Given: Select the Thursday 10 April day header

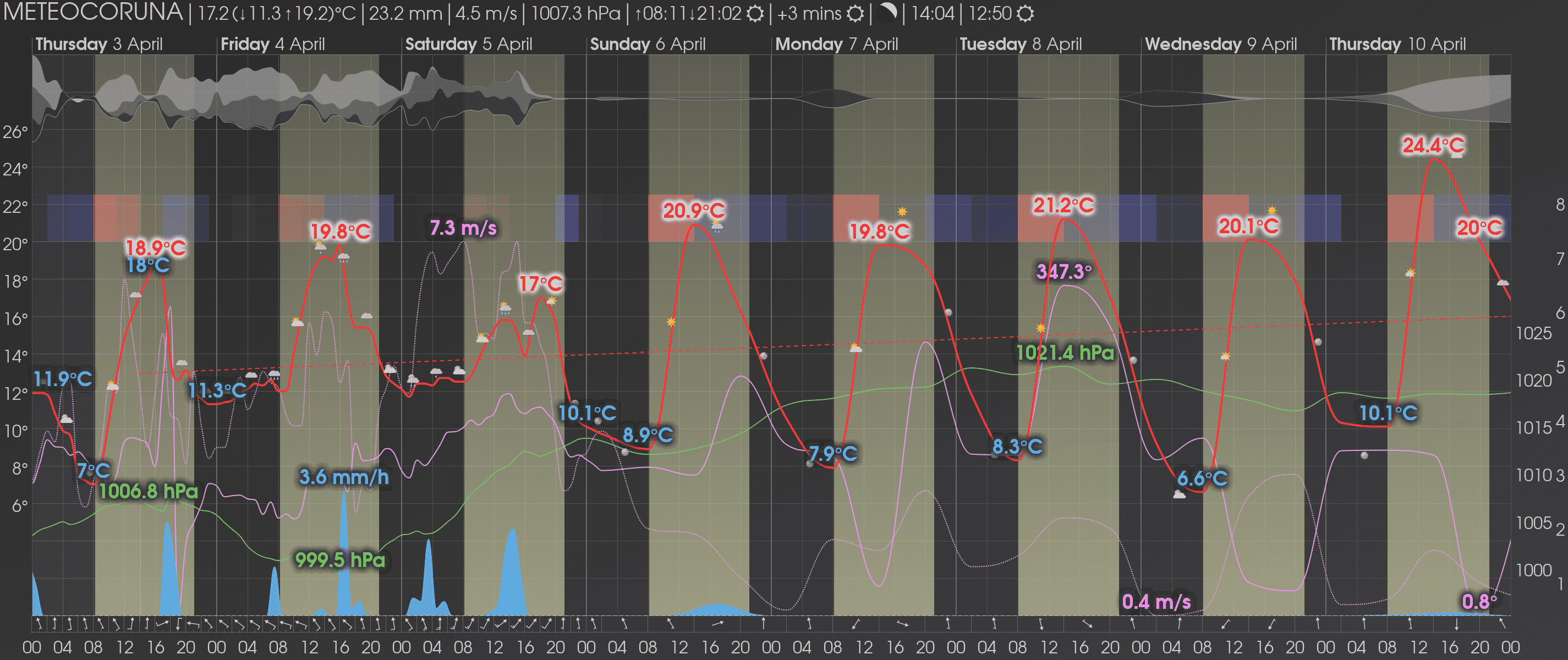Looking at the screenshot, I should tap(1397, 44).
